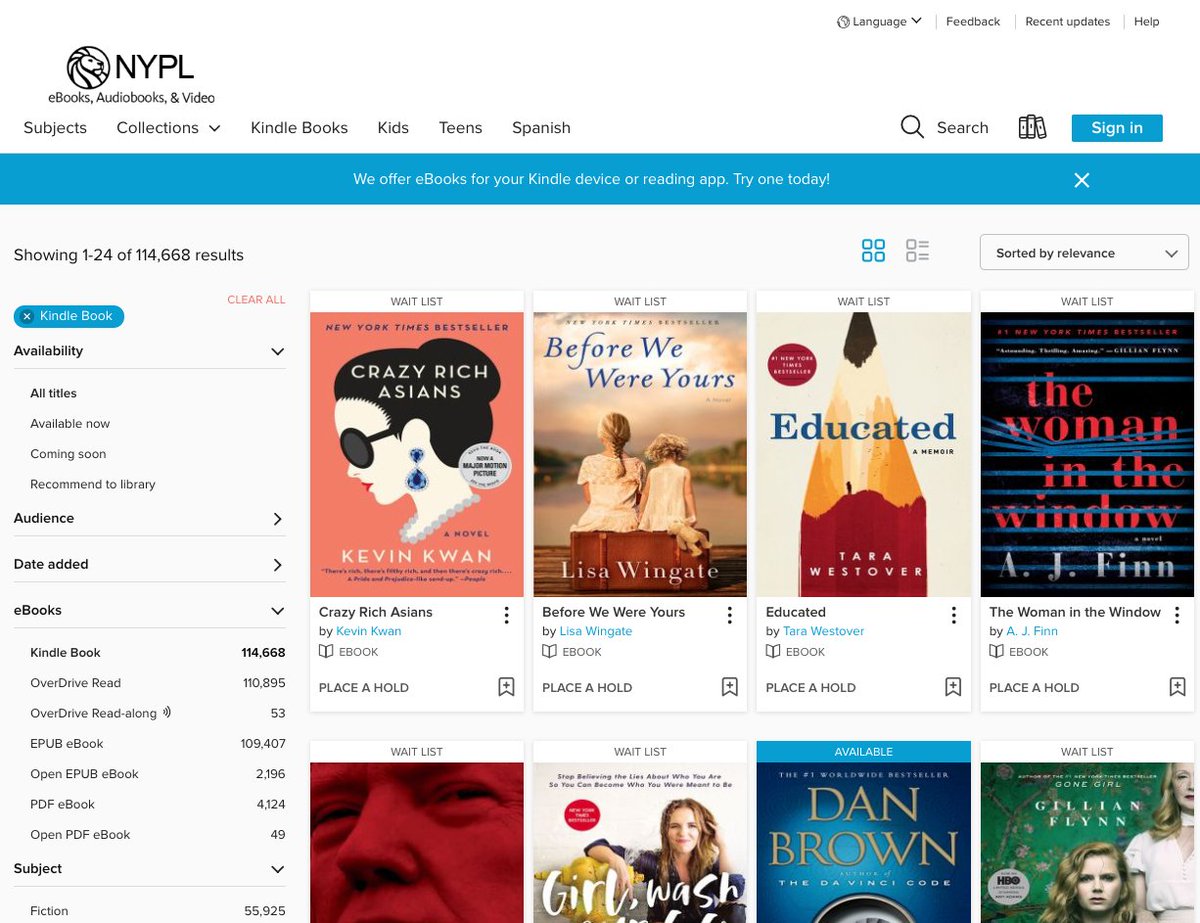Click OverDrive Read-along audio icon

[x=167, y=713]
